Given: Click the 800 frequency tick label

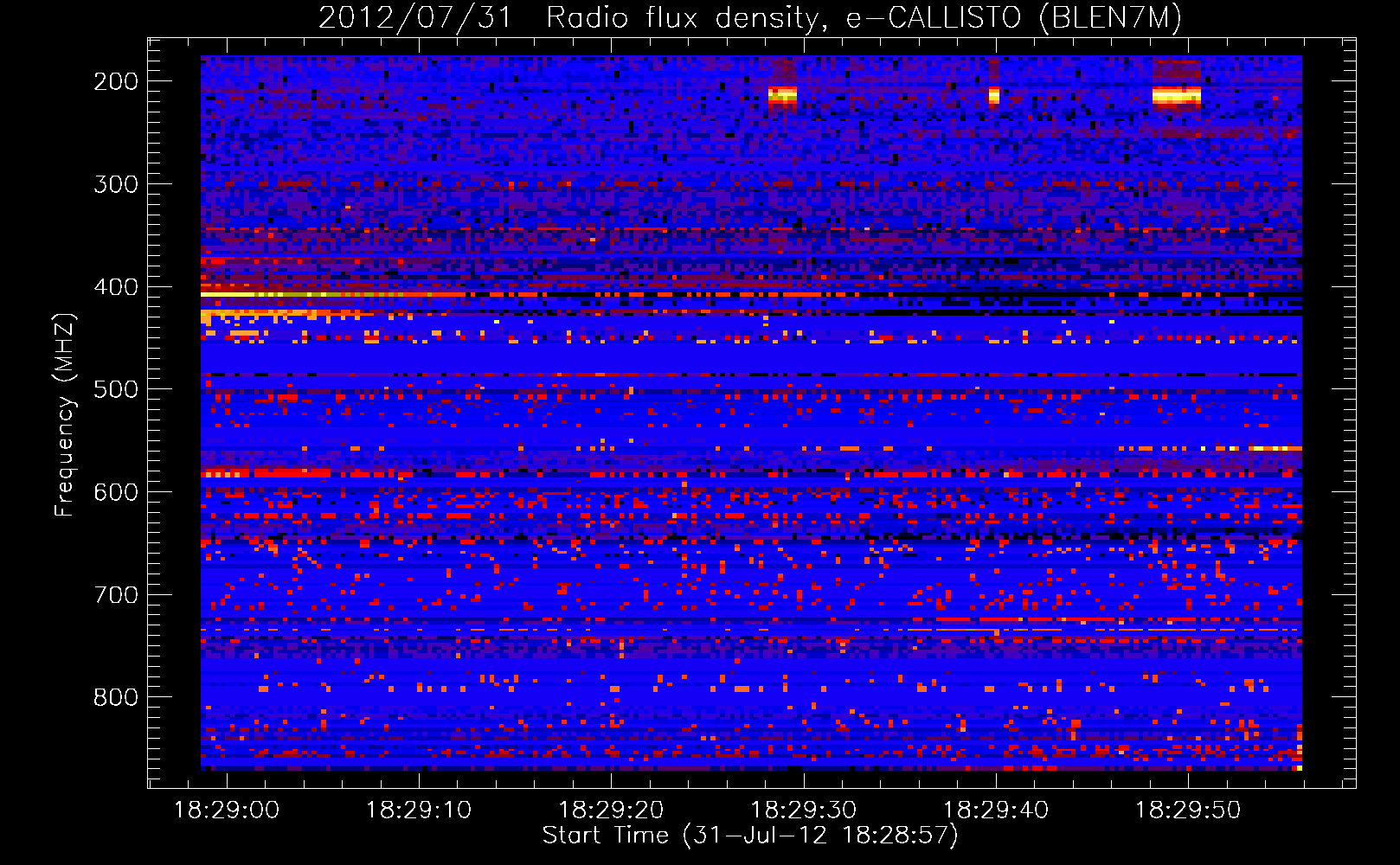Looking at the screenshot, I should pos(116,697).
